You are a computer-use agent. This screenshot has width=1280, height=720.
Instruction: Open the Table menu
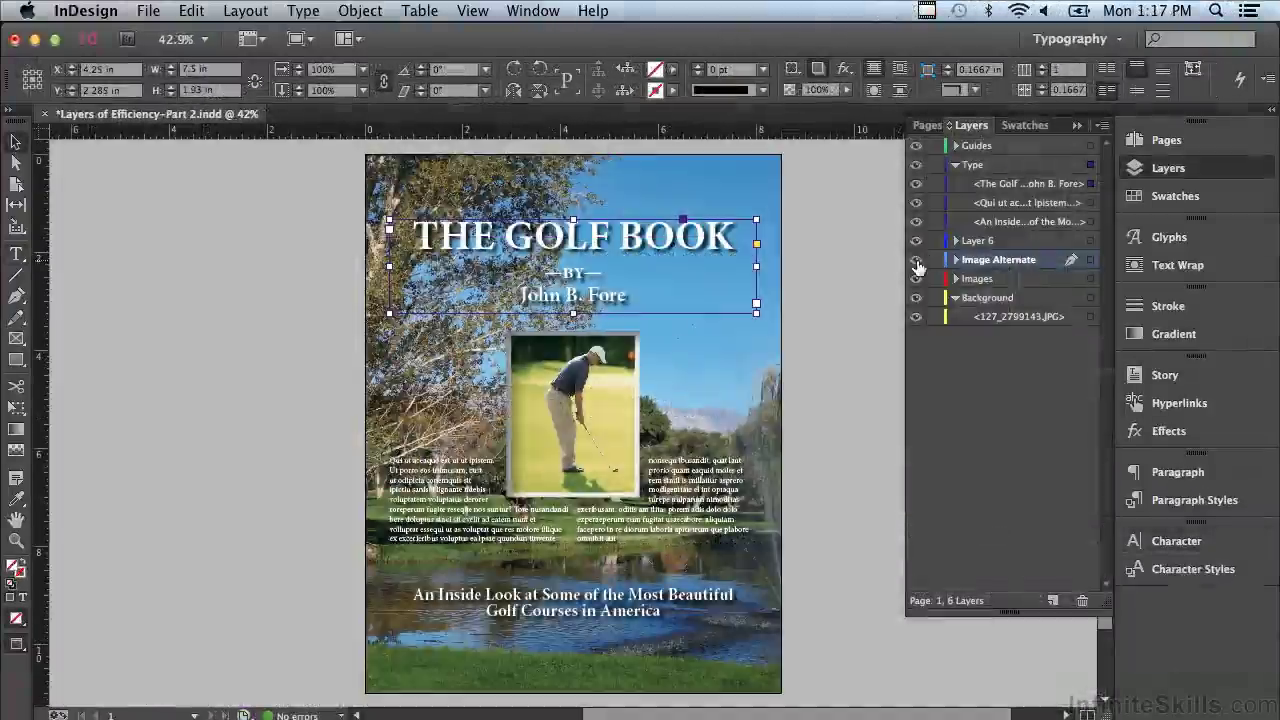[419, 11]
